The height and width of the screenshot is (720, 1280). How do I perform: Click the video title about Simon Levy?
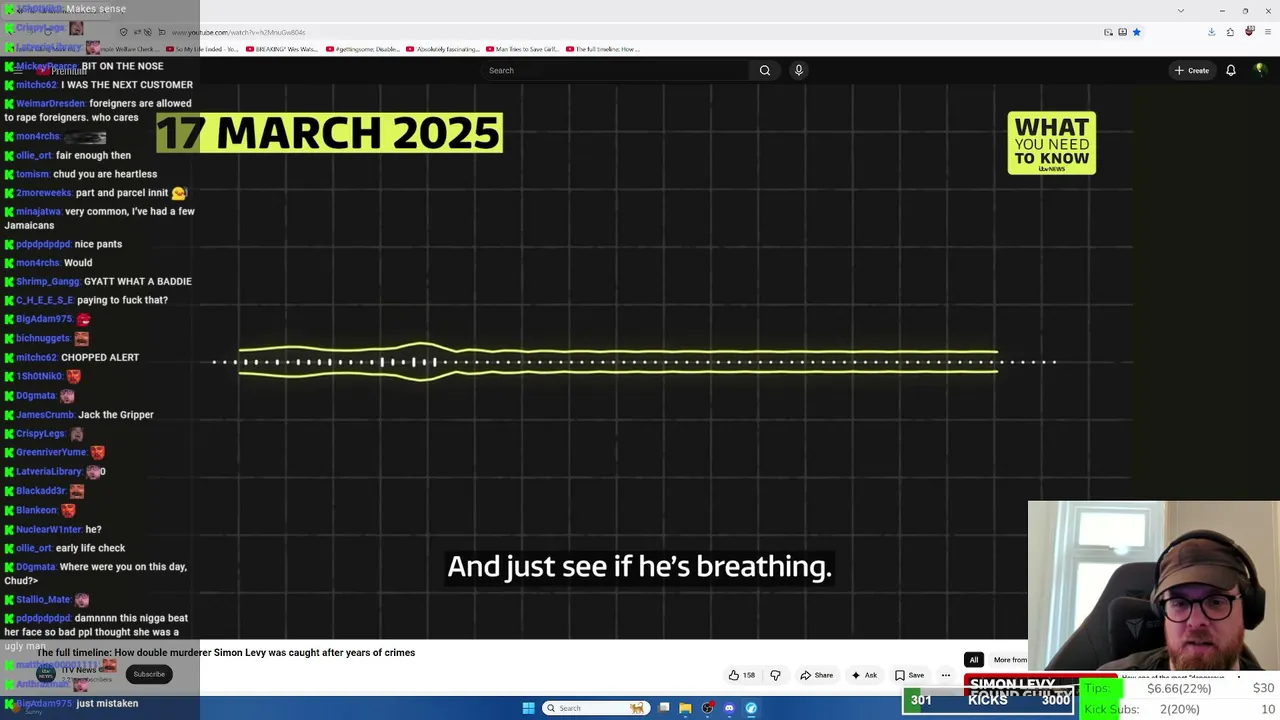[226, 652]
